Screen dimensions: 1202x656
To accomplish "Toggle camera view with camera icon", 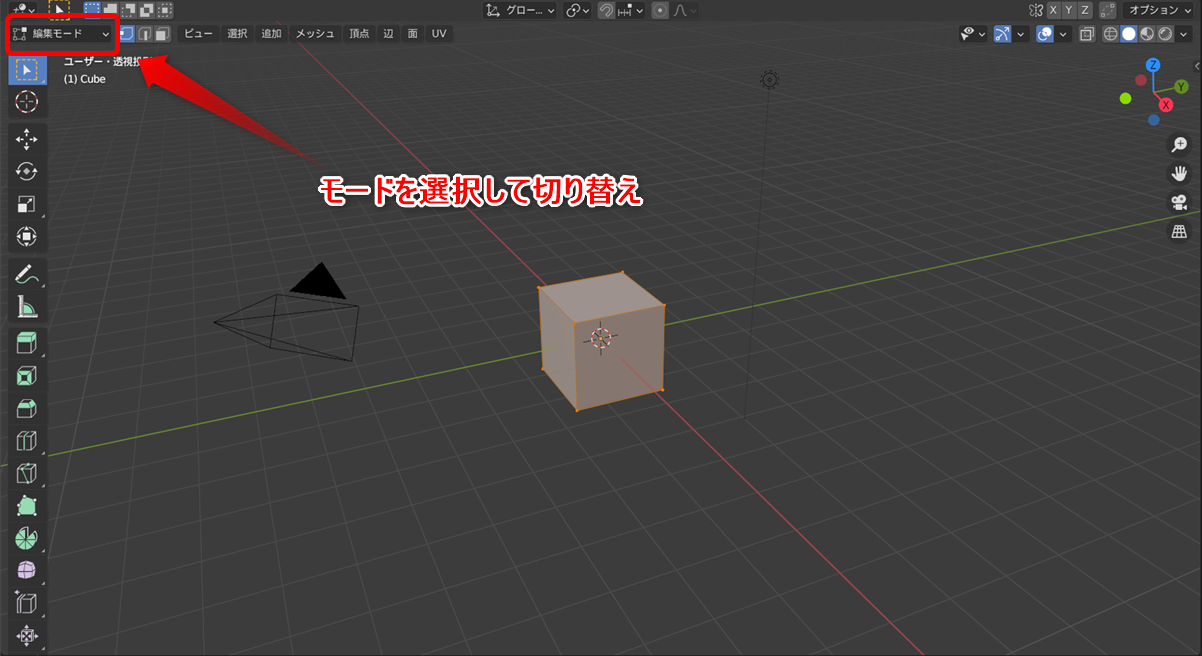I will 1180,203.
